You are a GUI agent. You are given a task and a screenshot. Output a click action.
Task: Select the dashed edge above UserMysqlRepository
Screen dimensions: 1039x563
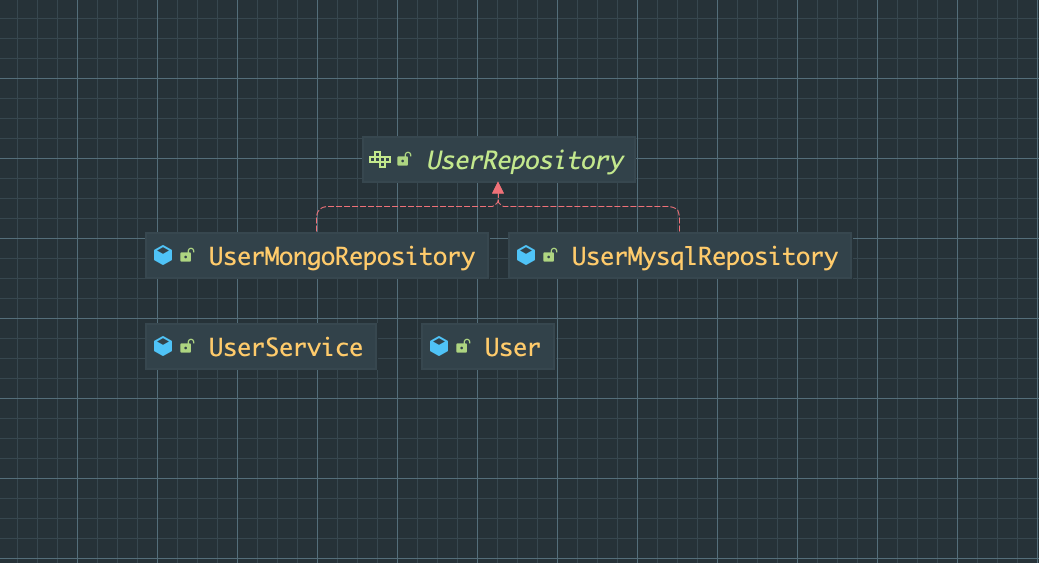pos(600,207)
